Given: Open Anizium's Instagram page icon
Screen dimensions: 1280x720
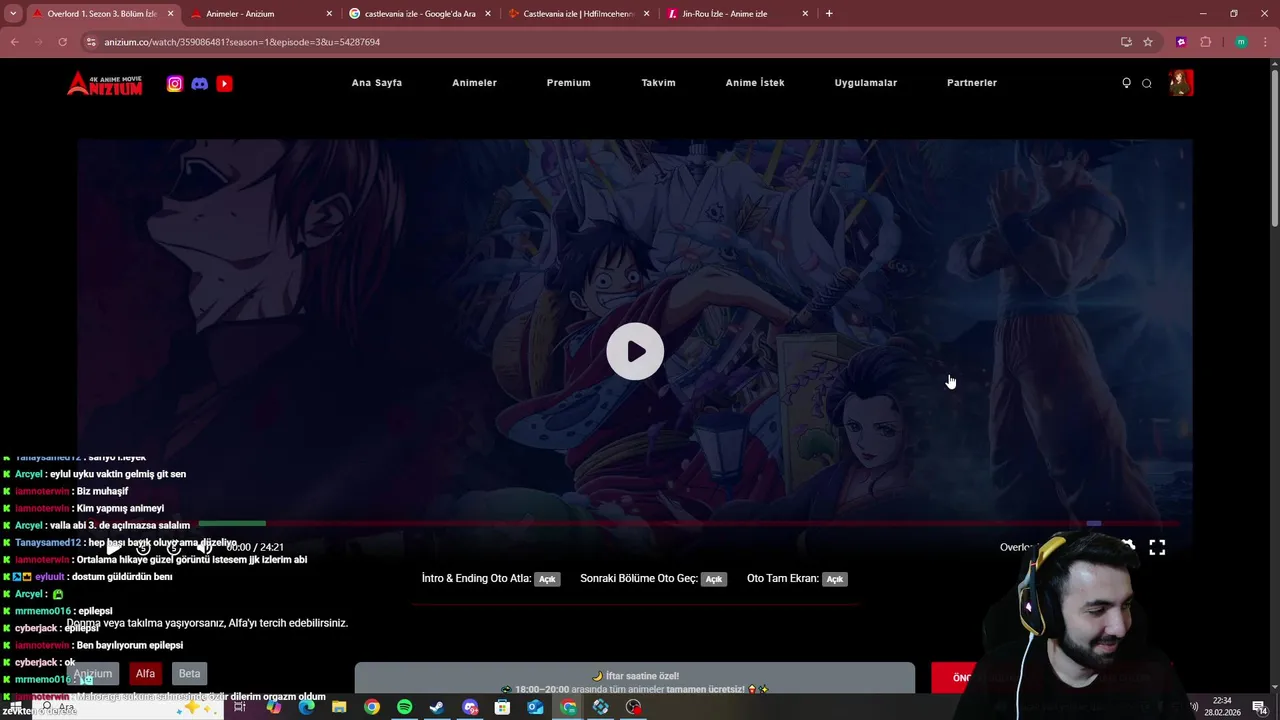Looking at the screenshot, I should click(175, 84).
